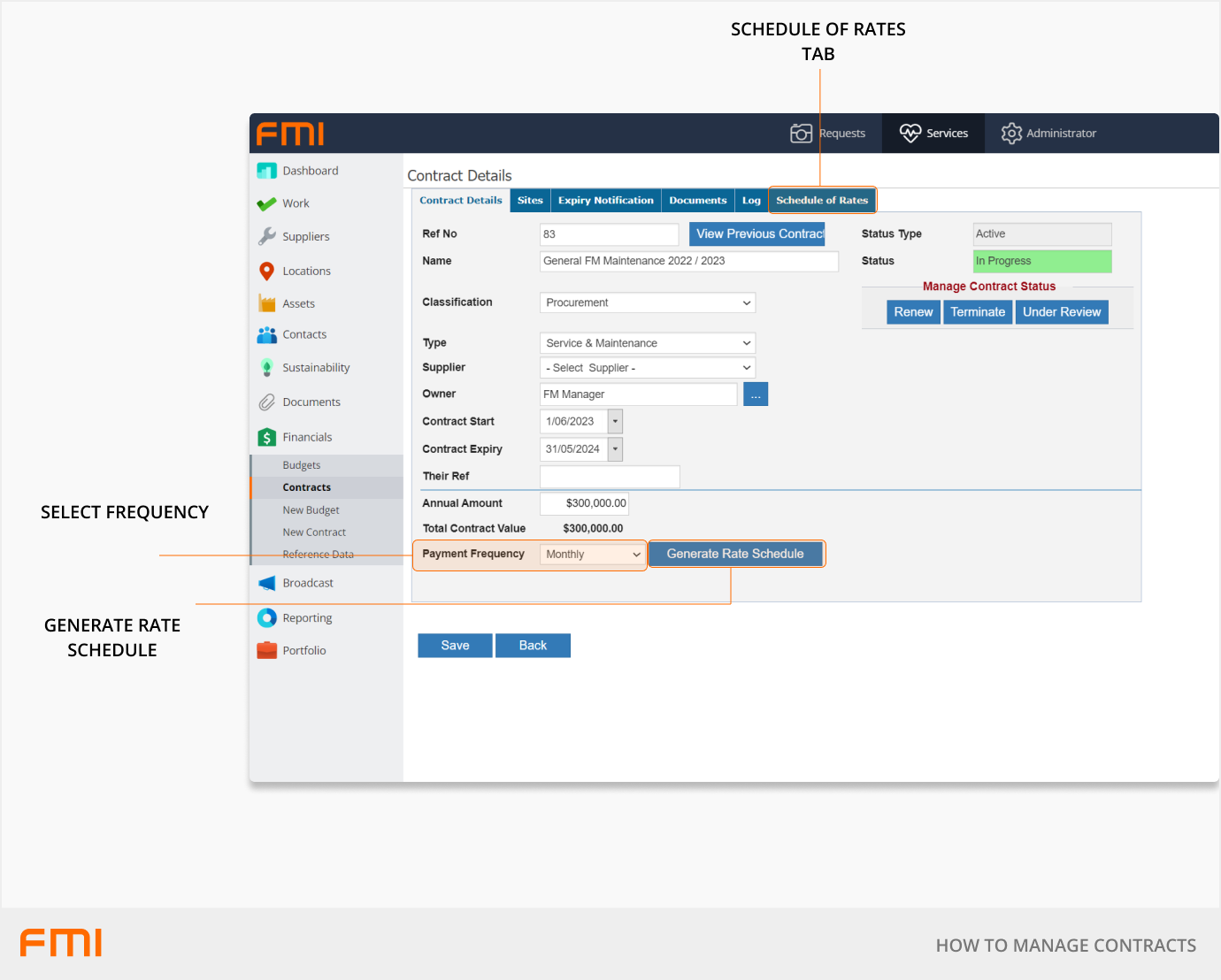The width and height of the screenshot is (1221, 980).
Task: Open Sustainability via the bulb icon
Action: point(266,368)
